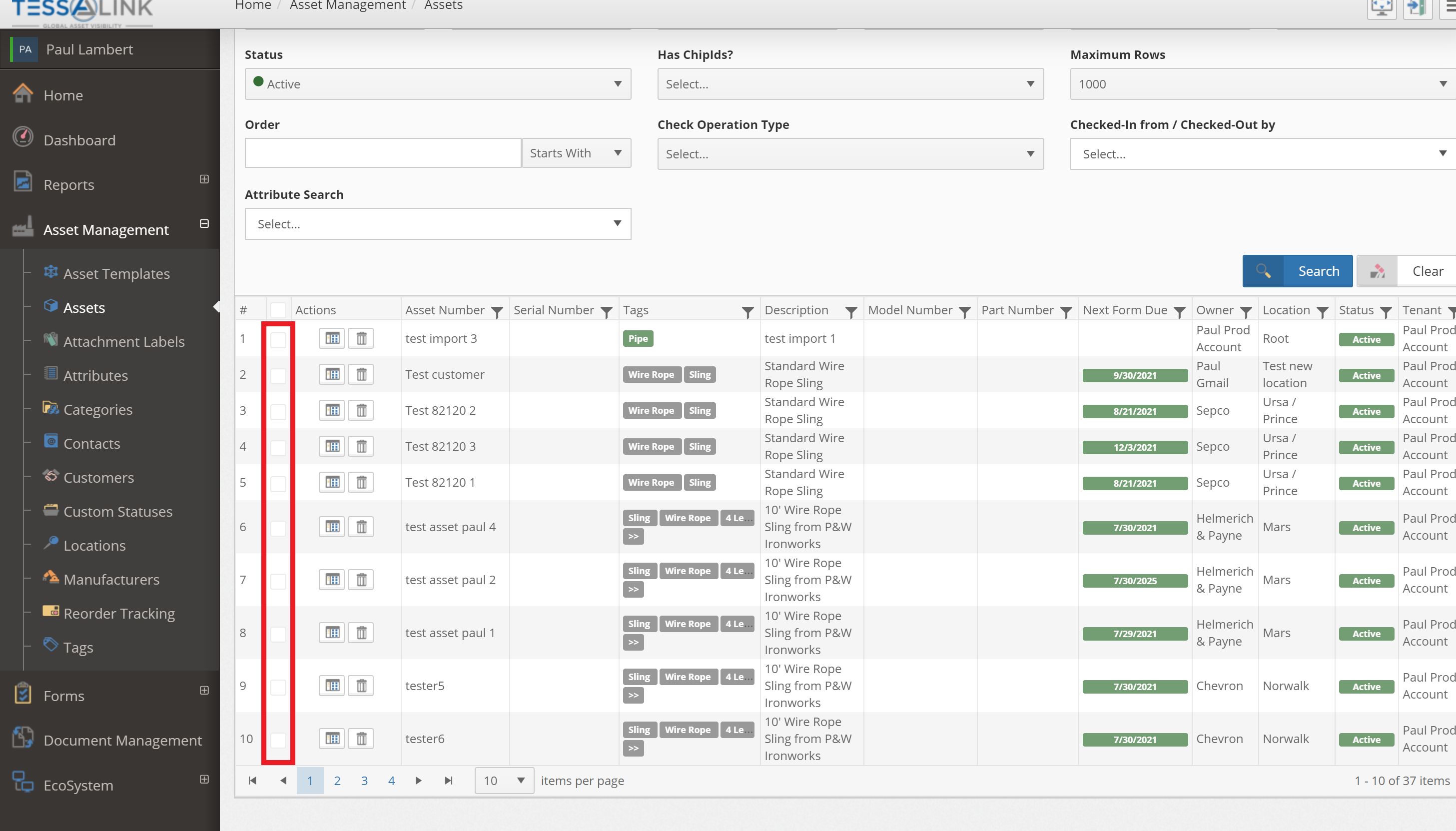The image size is (1456, 831).
Task: Open filter for Tags column
Action: click(747, 312)
